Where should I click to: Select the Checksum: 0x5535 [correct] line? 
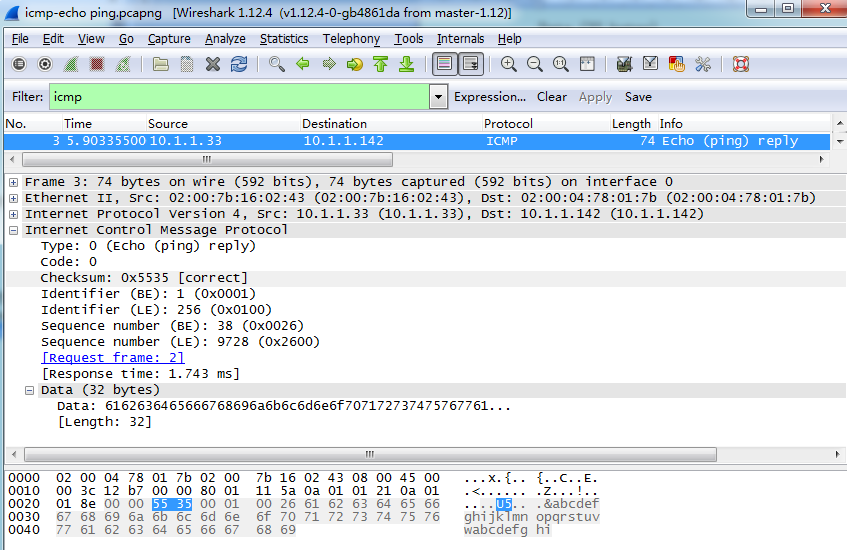[x=144, y=278]
